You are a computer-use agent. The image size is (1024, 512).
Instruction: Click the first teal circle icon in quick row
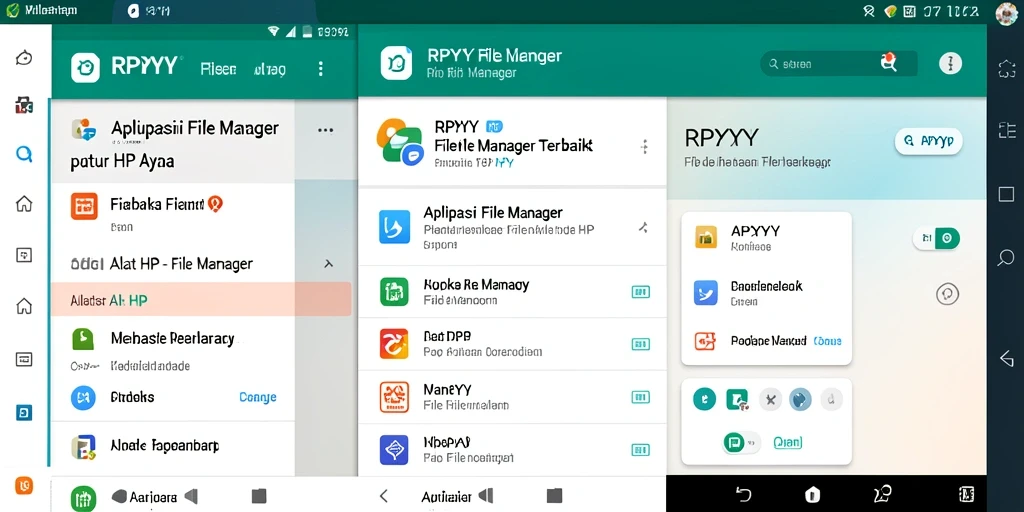pyautogui.click(x=704, y=399)
